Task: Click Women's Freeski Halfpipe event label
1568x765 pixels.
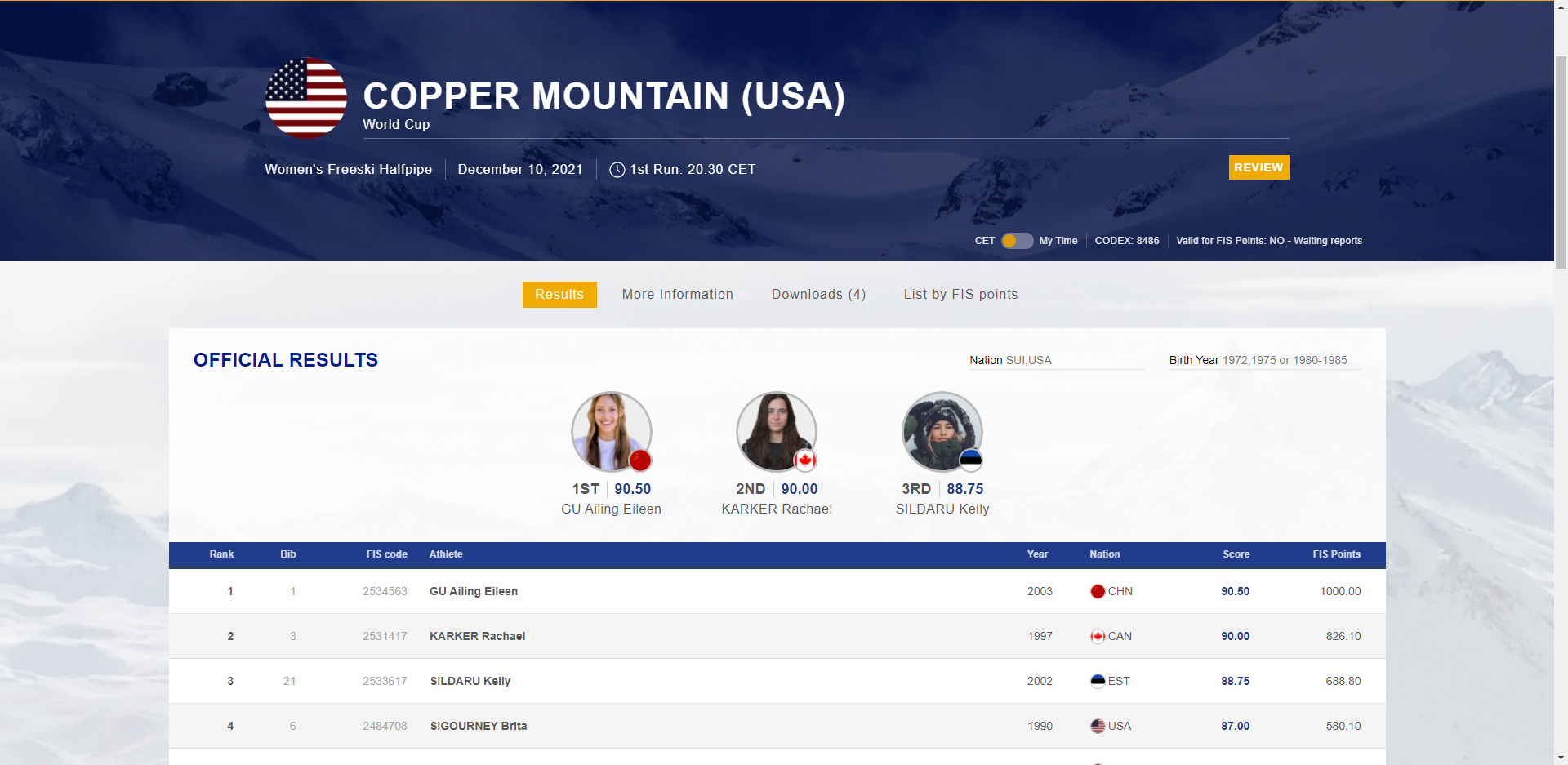Action: tap(349, 170)
